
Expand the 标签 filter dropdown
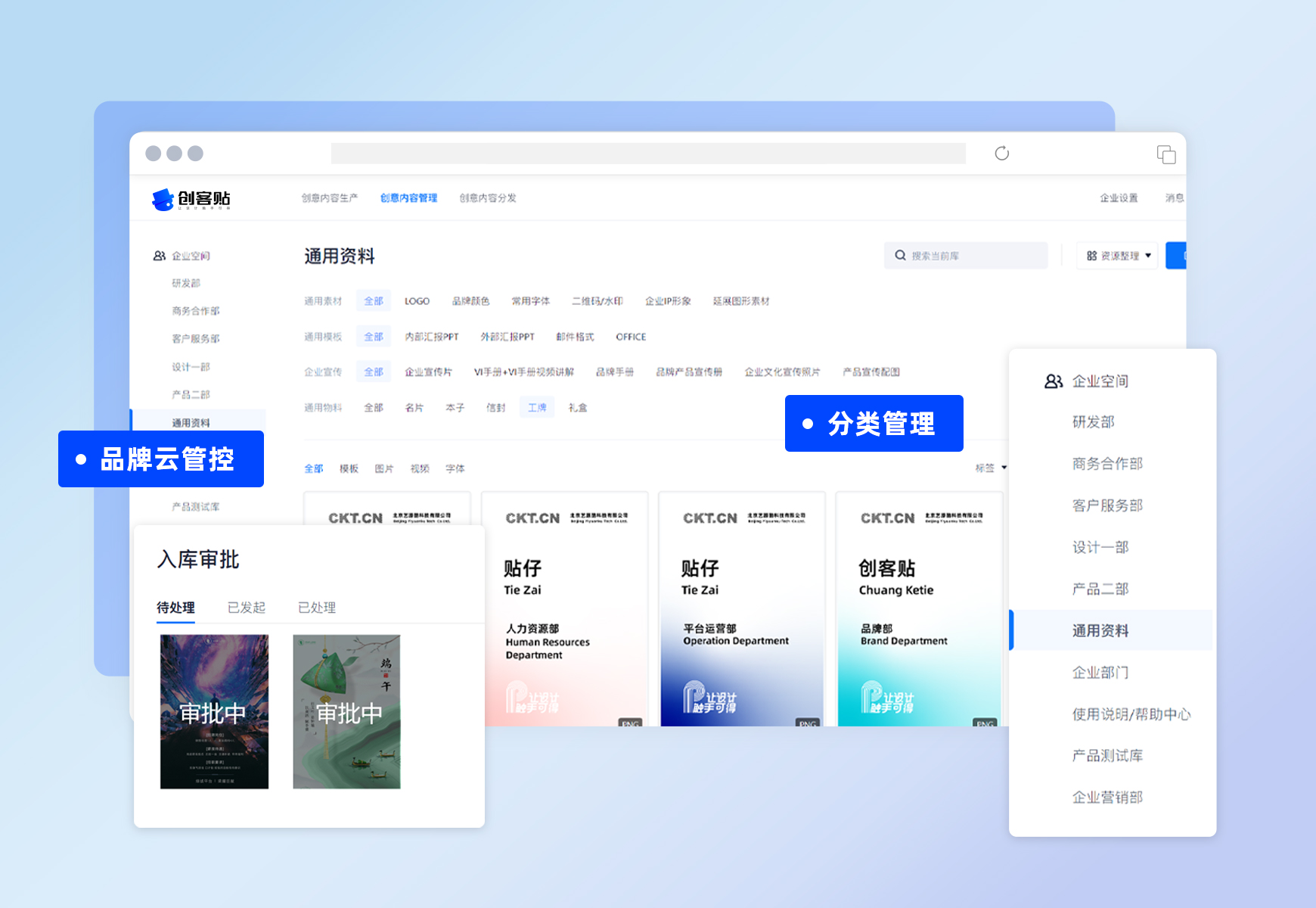pos(991,468)
